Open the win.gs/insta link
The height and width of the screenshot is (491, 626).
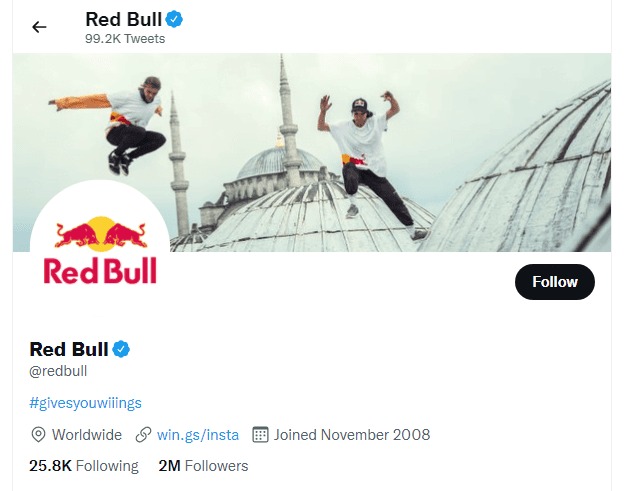point(199,435)
